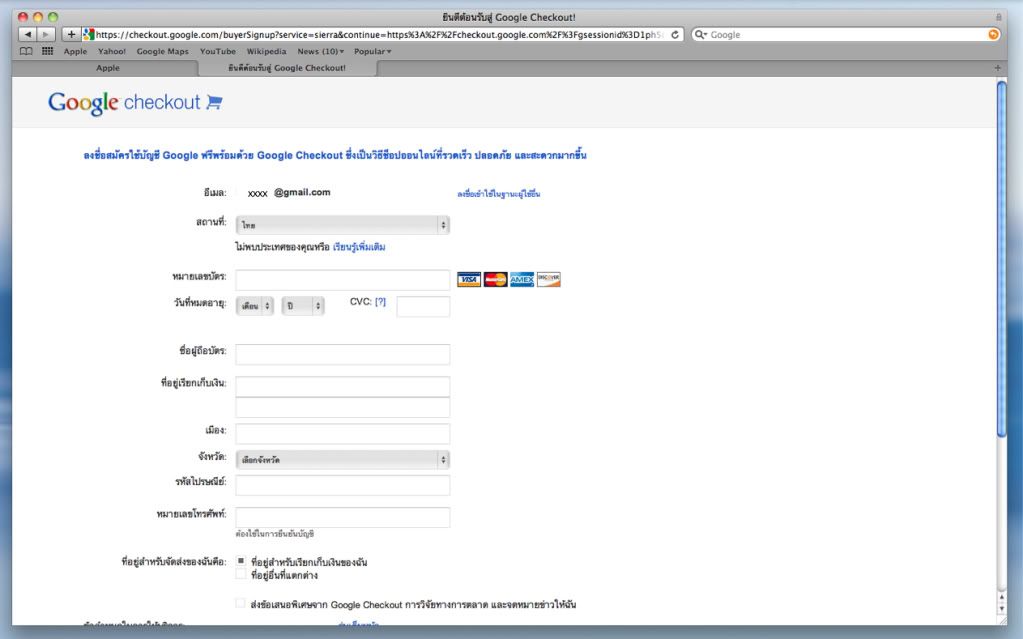The image size is (1023, 639).
Task: Click the first billing address line field
Action: pos(343,386)
